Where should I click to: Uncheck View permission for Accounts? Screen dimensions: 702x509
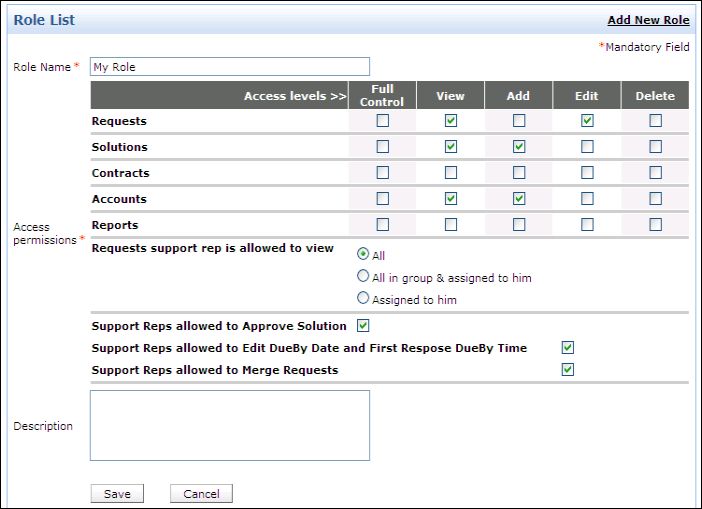point(451,199)
